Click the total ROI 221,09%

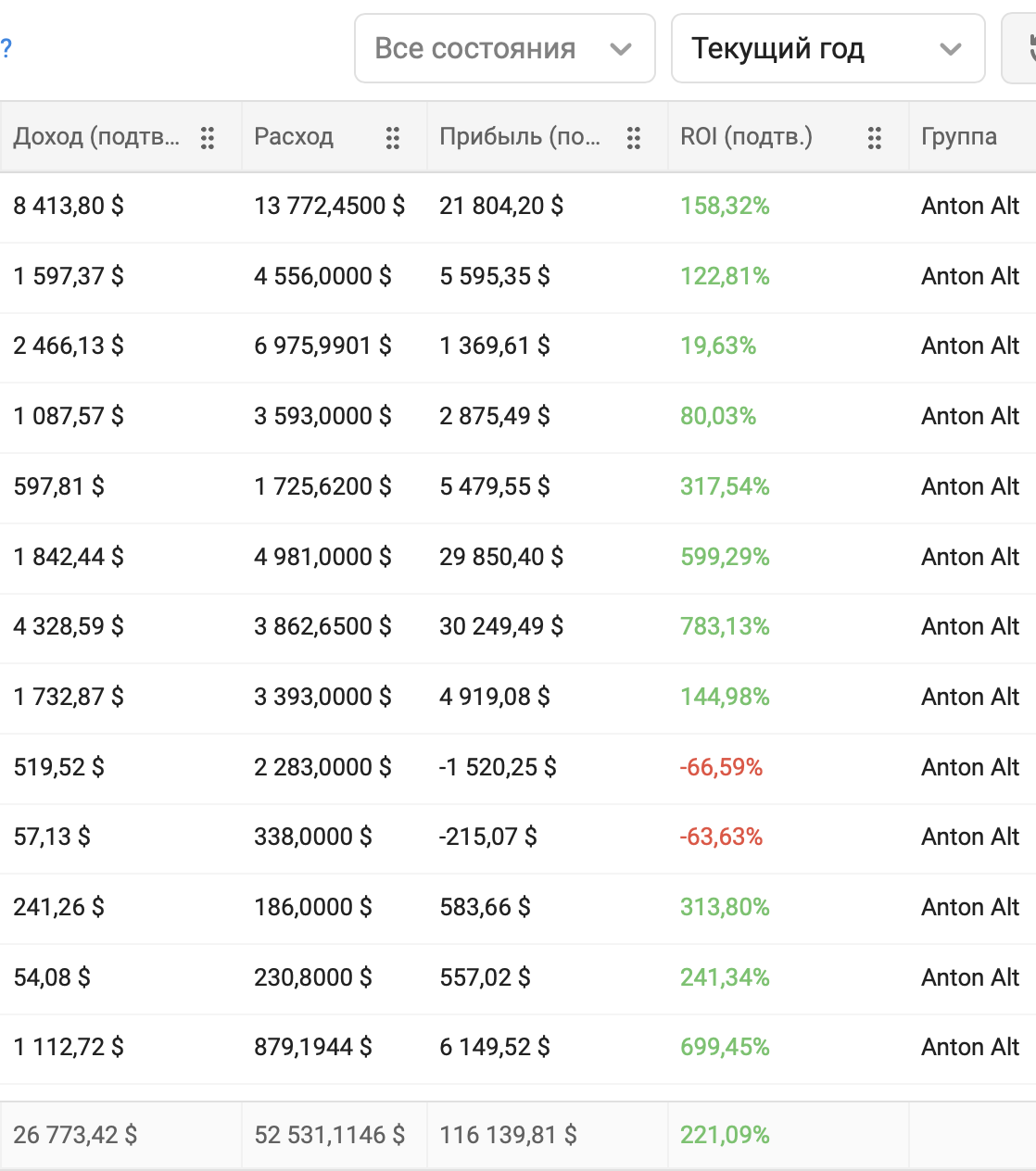click(x=725, y=1135)
